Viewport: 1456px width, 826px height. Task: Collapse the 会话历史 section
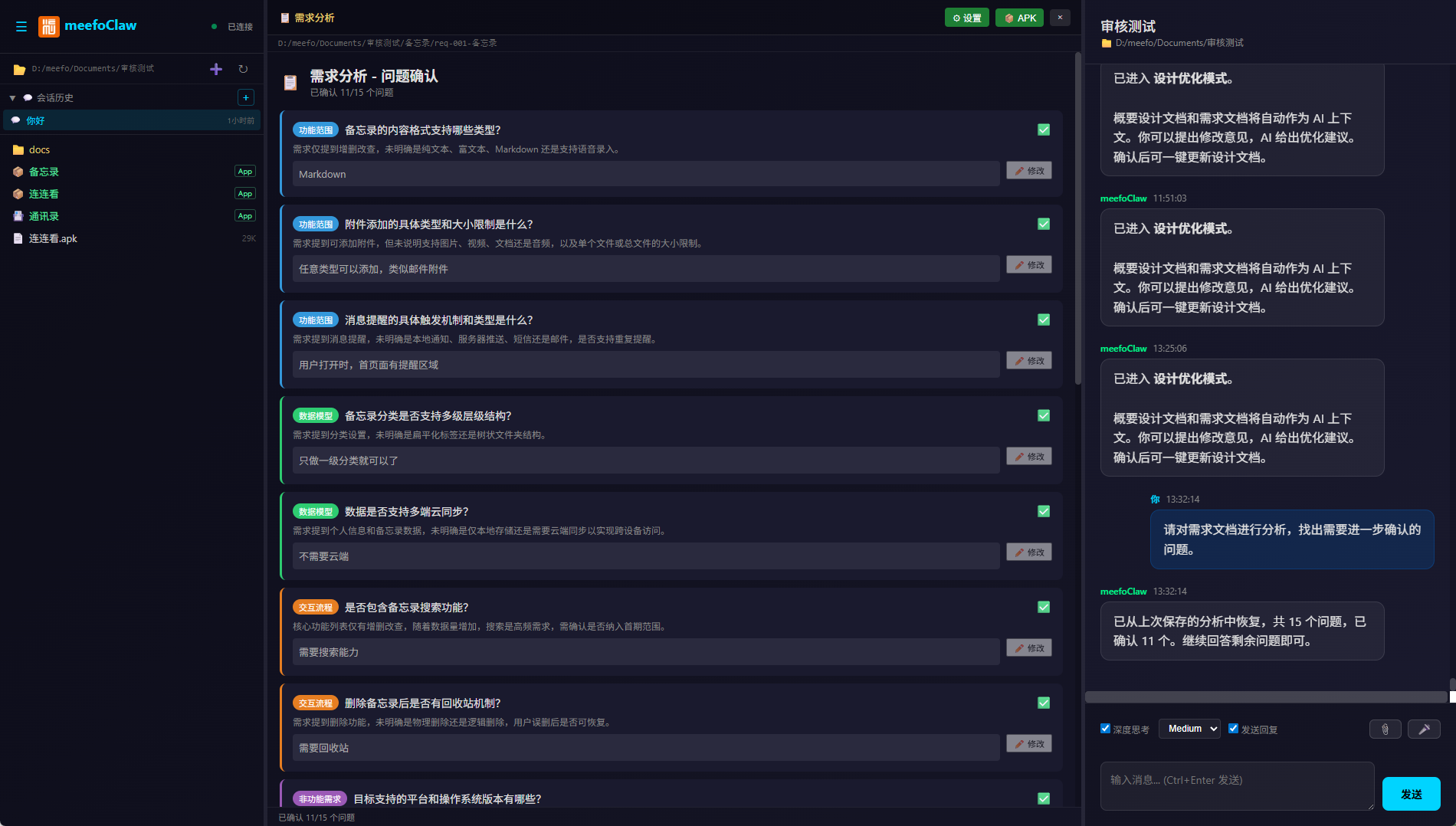[x=12, y=98]
